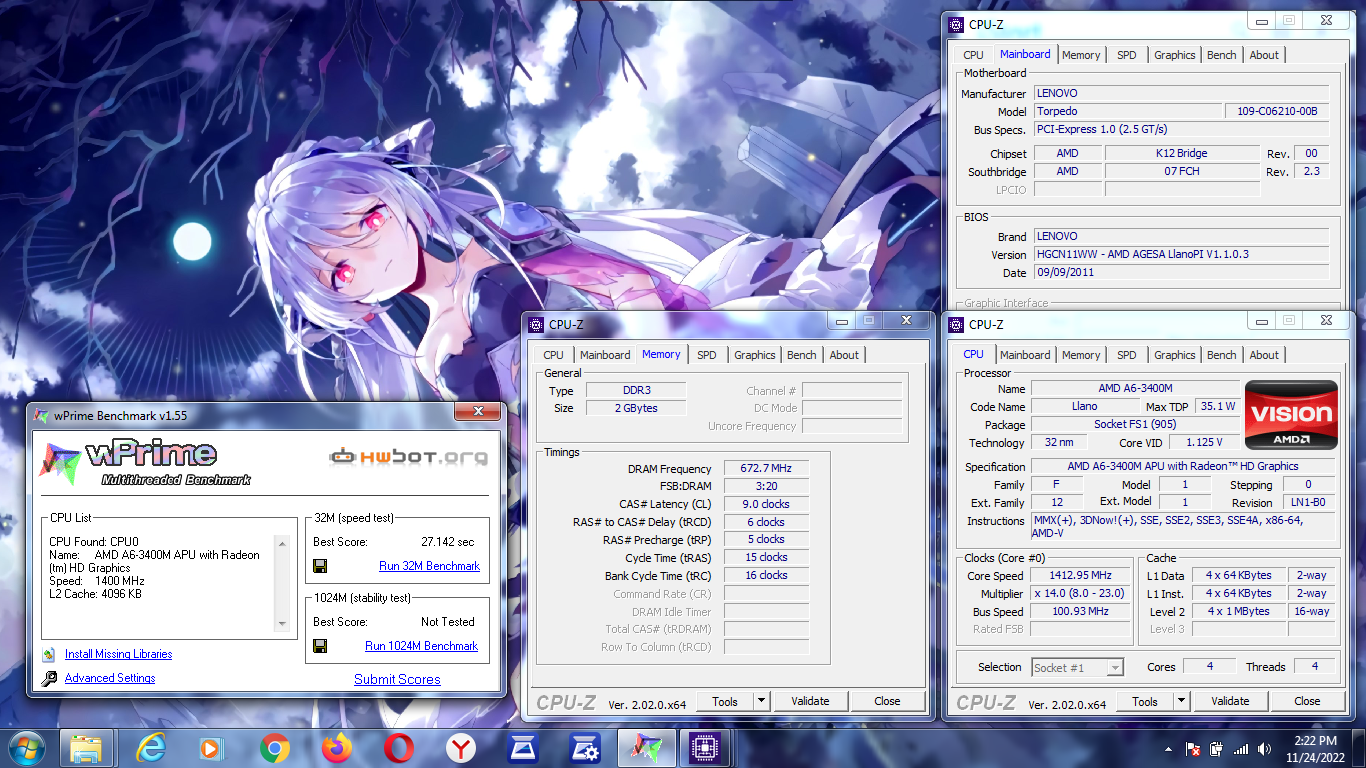Select the CPU tab in the CPU-Z Memory window

[554, 355]
